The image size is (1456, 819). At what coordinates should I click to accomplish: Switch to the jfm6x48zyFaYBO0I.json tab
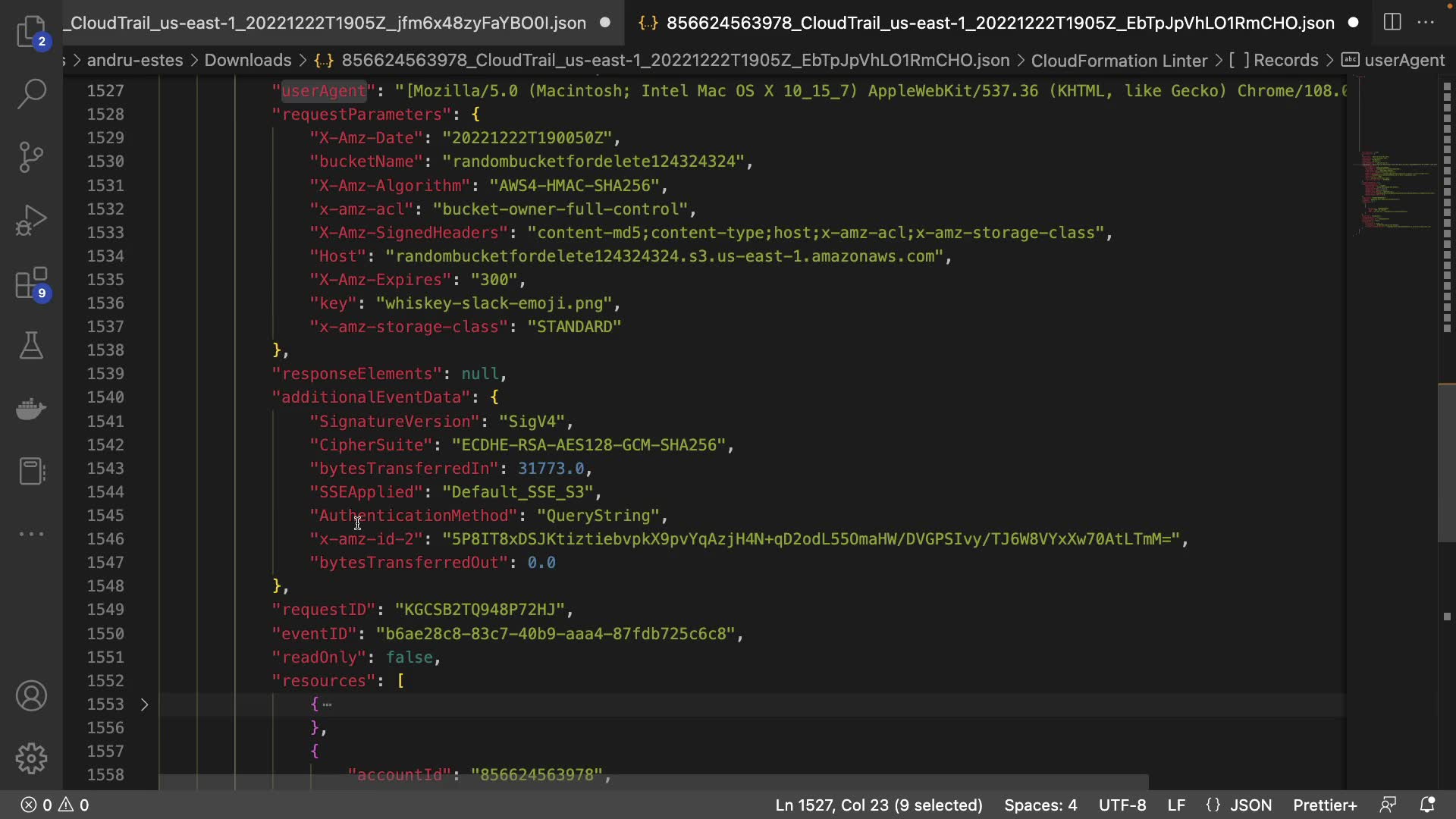pos(328,23)
